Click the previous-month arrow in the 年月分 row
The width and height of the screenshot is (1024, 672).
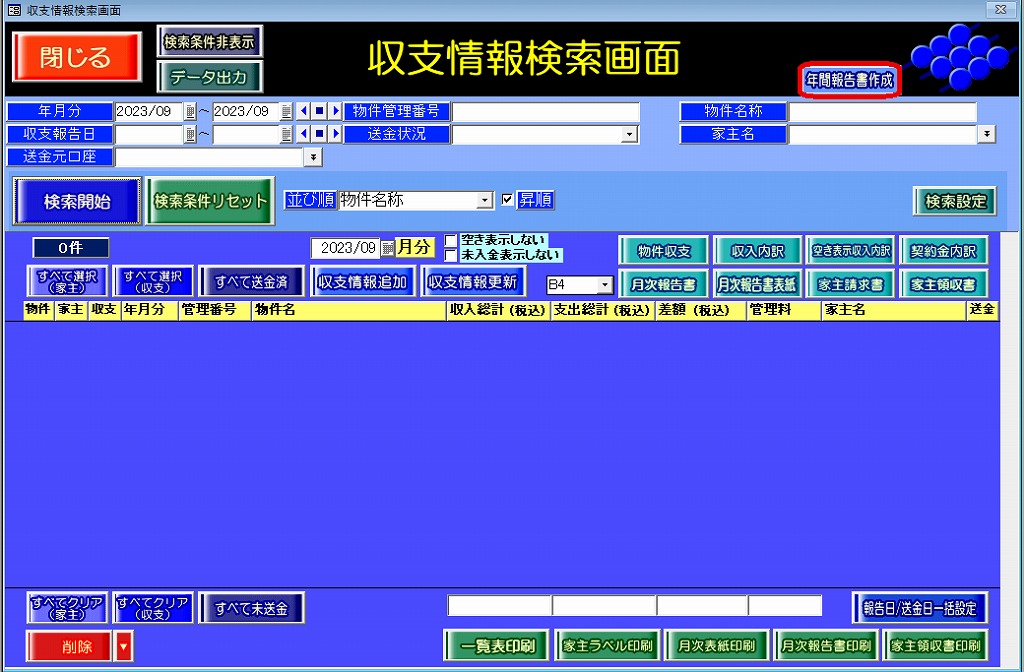point(303,112)
